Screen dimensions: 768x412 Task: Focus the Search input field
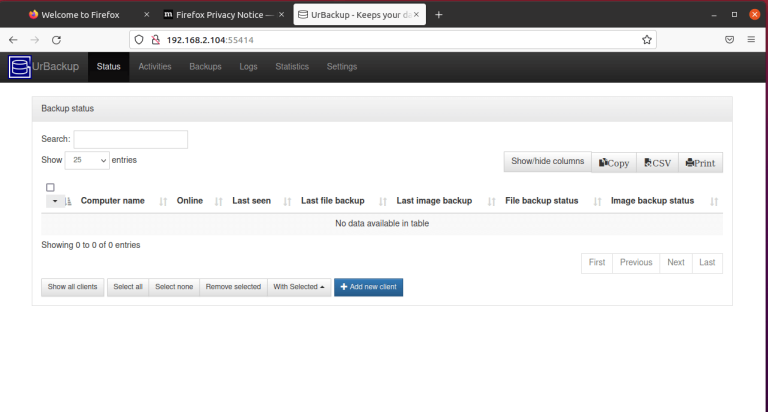tap(131, 139)
